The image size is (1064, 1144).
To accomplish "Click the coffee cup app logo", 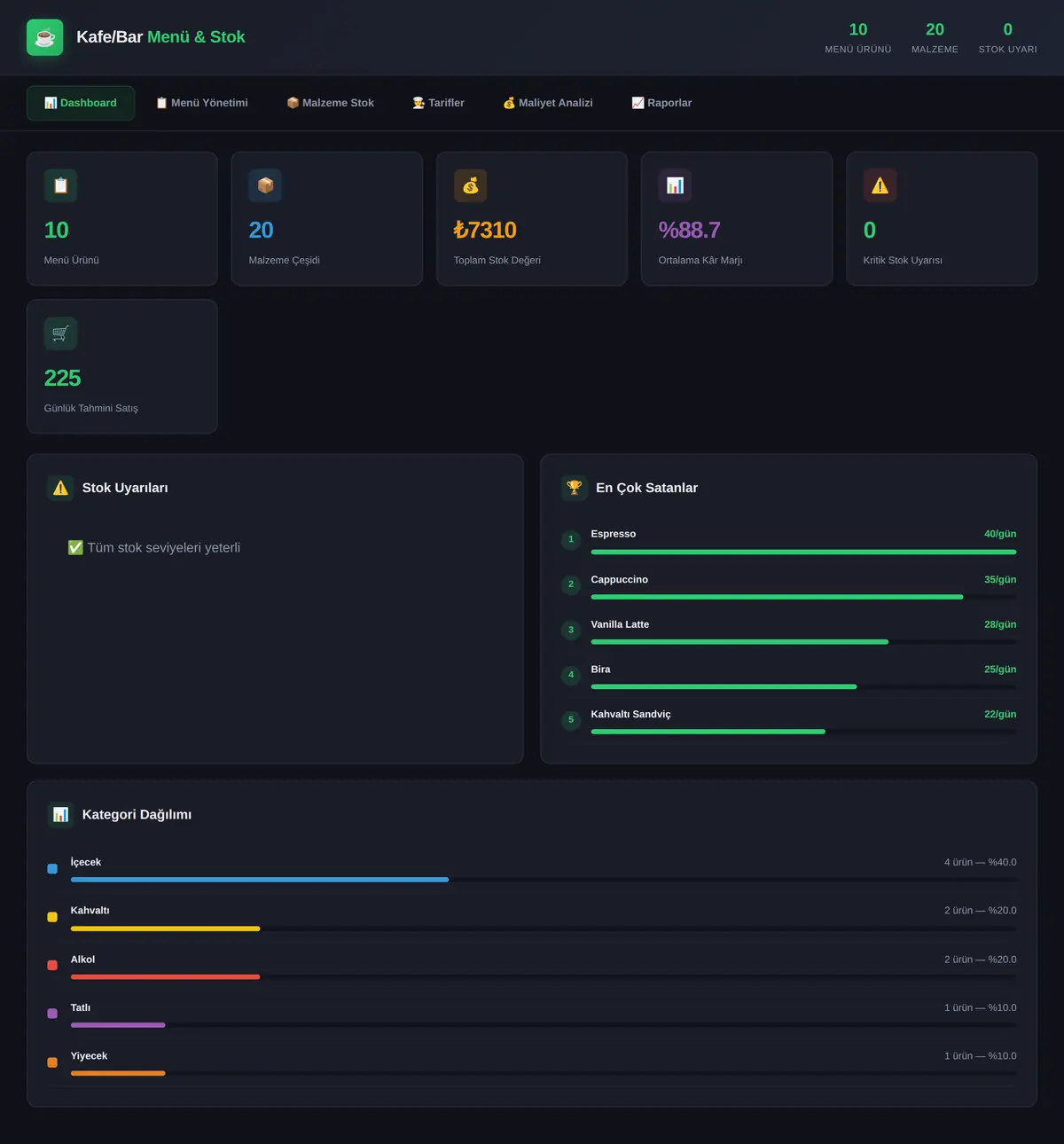I will coord(45,37).
